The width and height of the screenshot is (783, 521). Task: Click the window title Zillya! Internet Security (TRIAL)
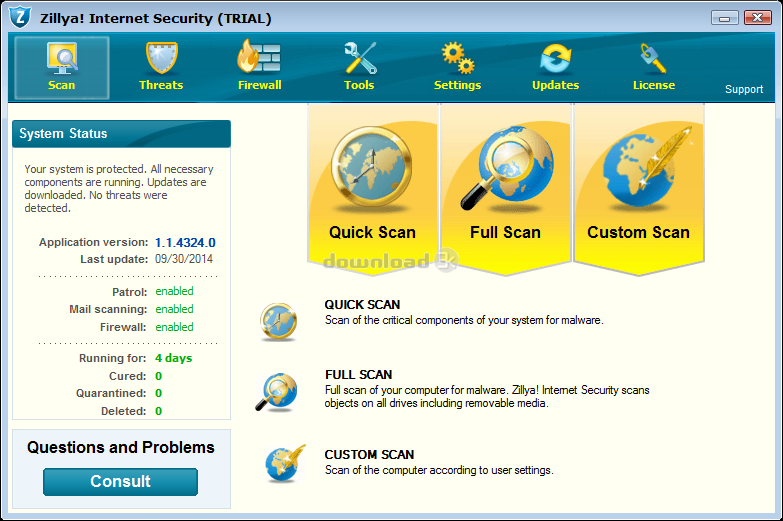pos(155,18)
